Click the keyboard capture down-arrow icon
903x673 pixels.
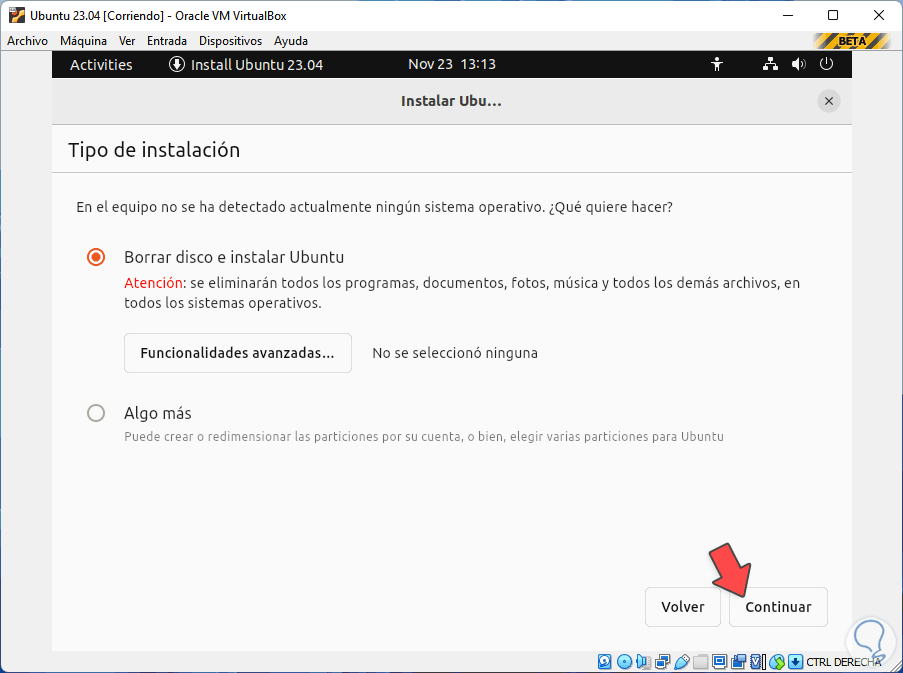pyautogui.click(x=795, y=661)
